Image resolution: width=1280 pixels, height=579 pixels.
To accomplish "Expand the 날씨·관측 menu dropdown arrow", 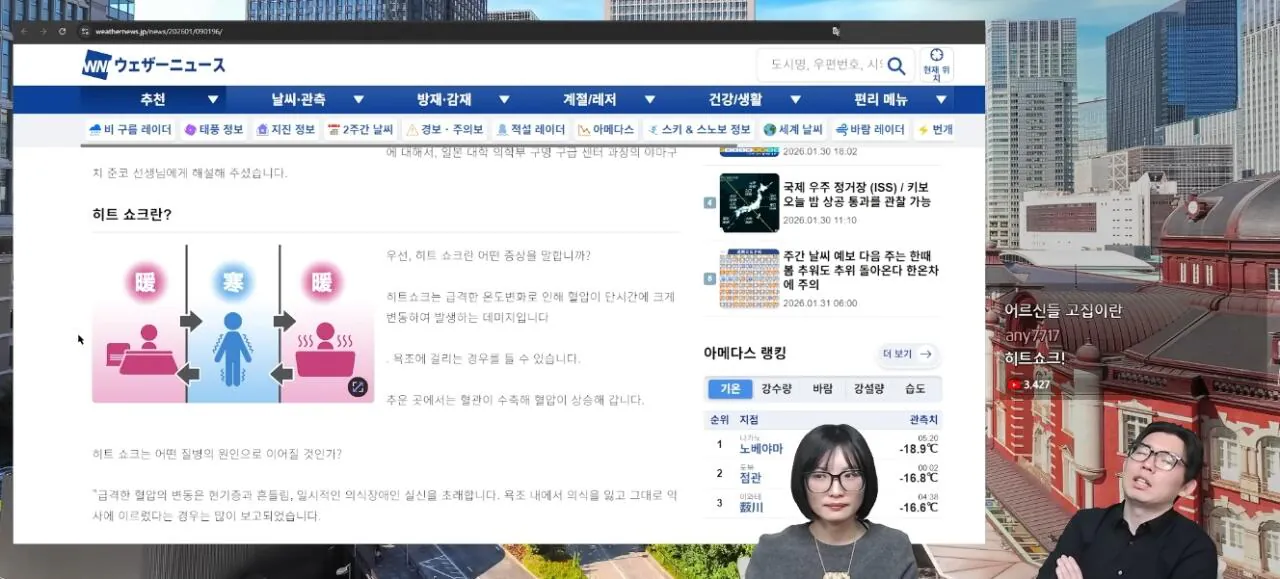I will 358,100.
